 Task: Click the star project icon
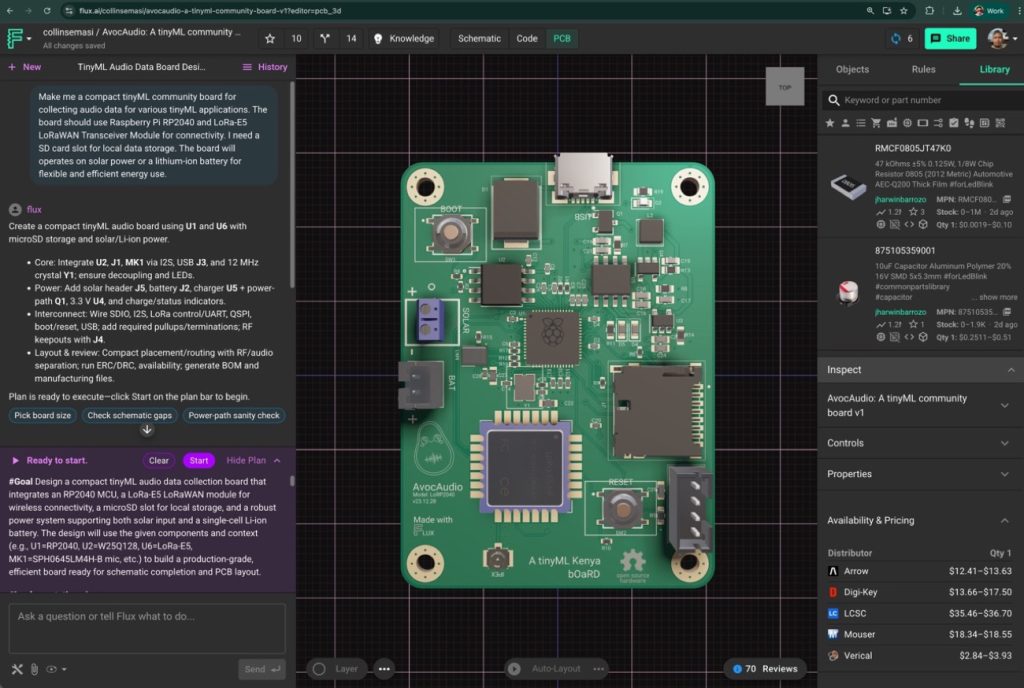[270, 39]
